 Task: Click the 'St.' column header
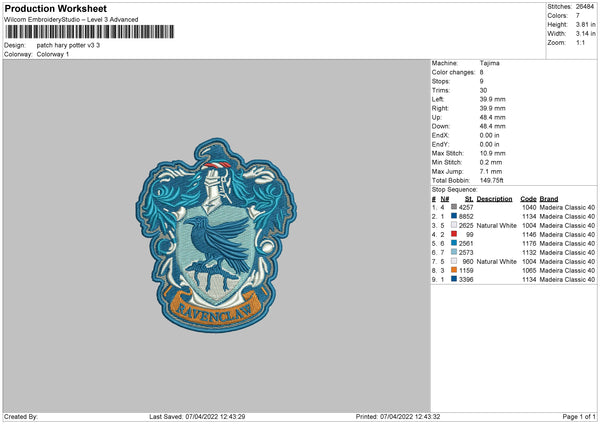[x=469, y=199]
